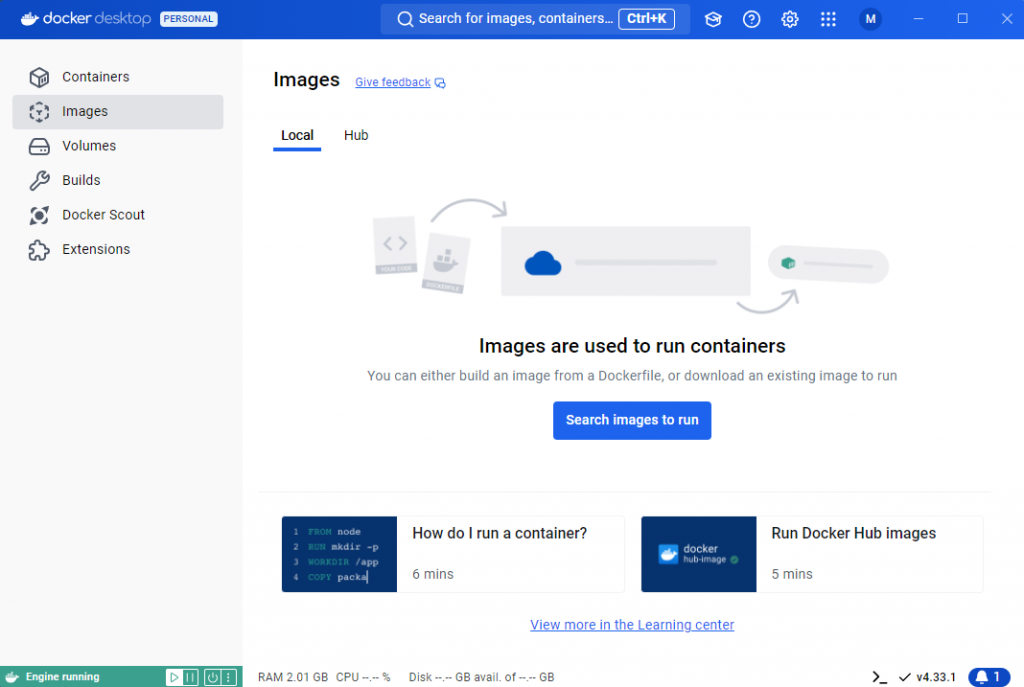Click the Ctrl+K shortcut badge
The height and width of the screenshot is (687, 1024).
point(647,19)
